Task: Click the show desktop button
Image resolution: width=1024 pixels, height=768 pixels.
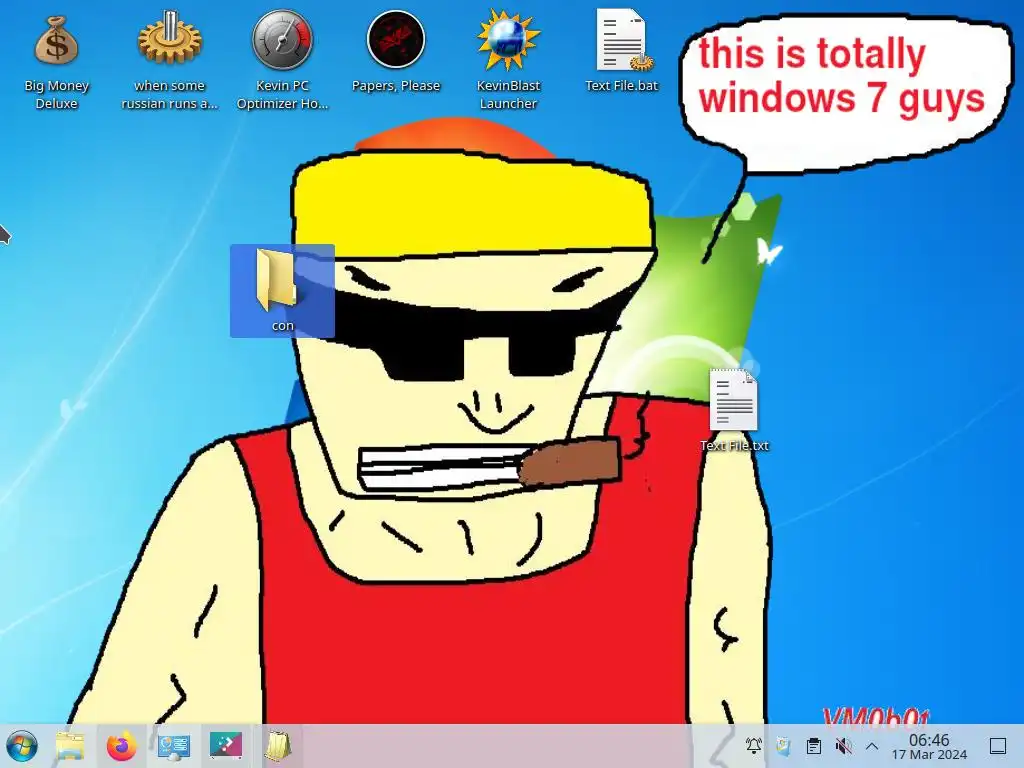Action: click(x=998, y=746)
